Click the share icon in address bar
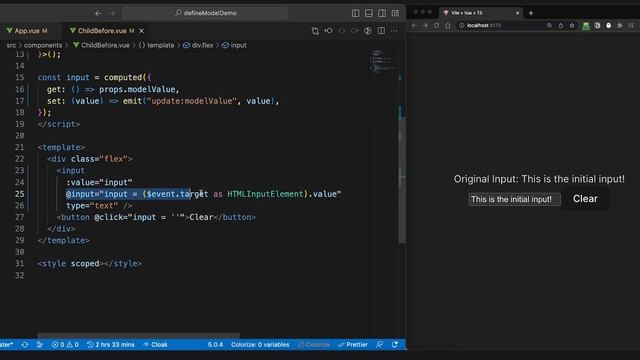640x360 pixels. coord(561,25)
